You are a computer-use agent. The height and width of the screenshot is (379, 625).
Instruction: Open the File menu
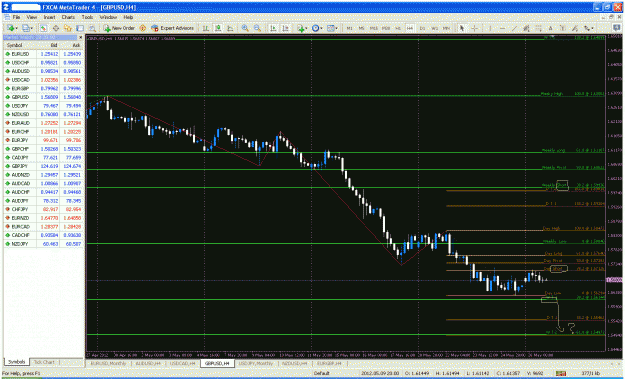tap(16, 17)
